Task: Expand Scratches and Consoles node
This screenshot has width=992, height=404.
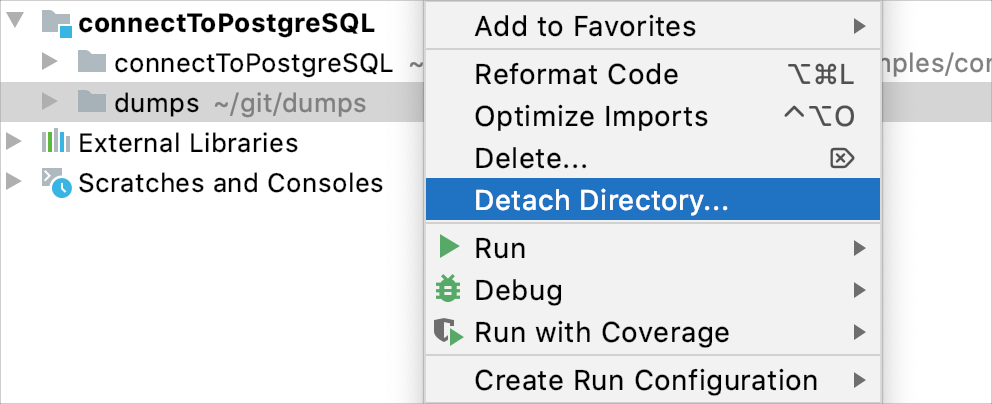Action: (14, 183)
